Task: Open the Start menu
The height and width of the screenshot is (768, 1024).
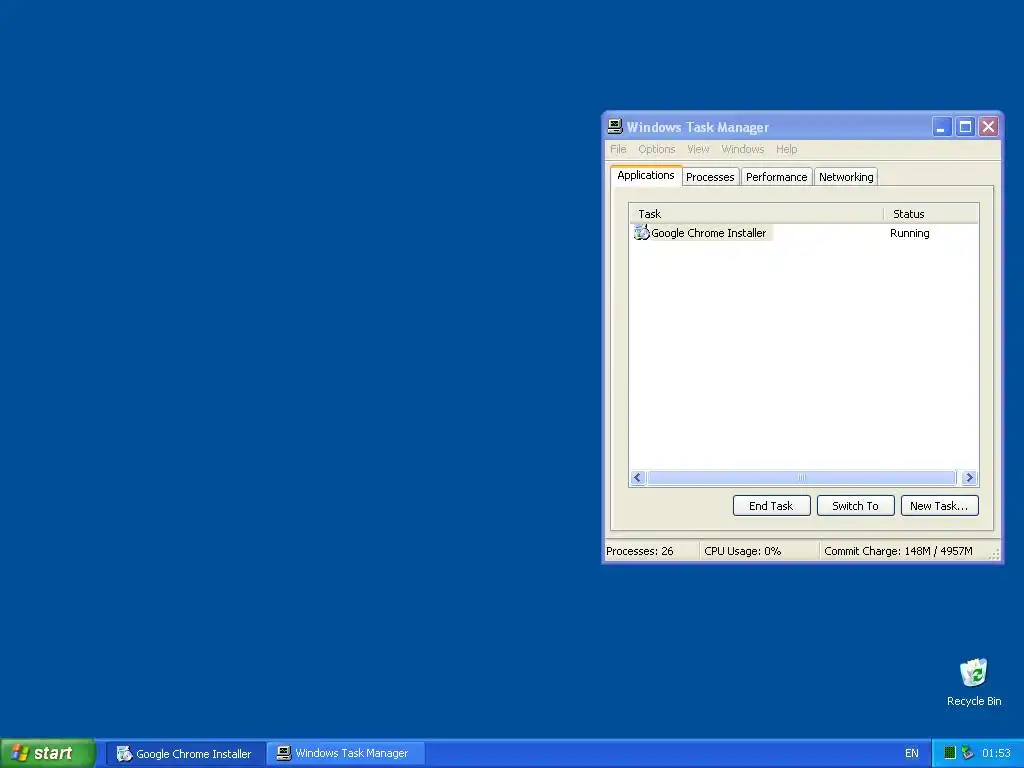Action: [48, 753]
